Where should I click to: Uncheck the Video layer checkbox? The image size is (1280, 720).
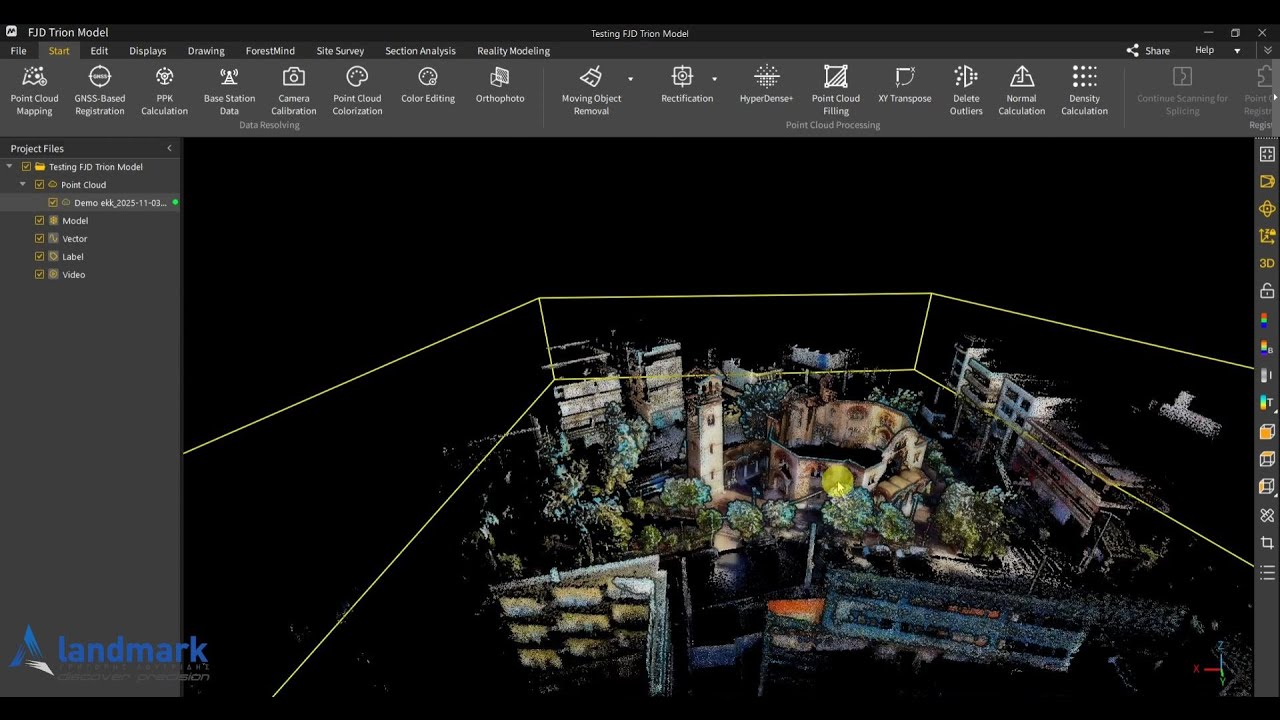40,275
